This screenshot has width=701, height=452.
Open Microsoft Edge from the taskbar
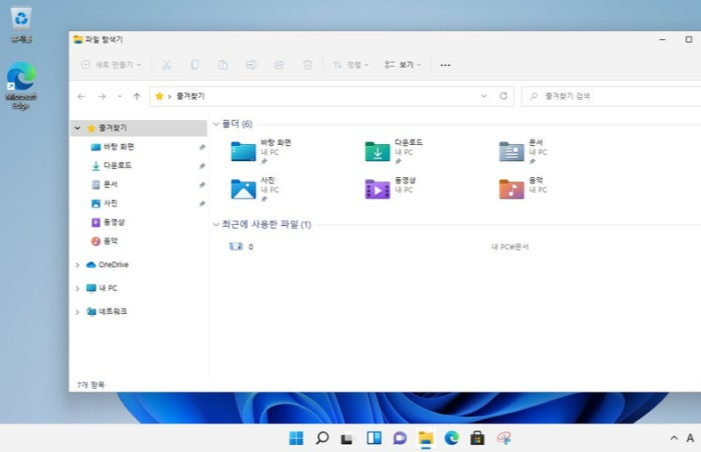452,438
